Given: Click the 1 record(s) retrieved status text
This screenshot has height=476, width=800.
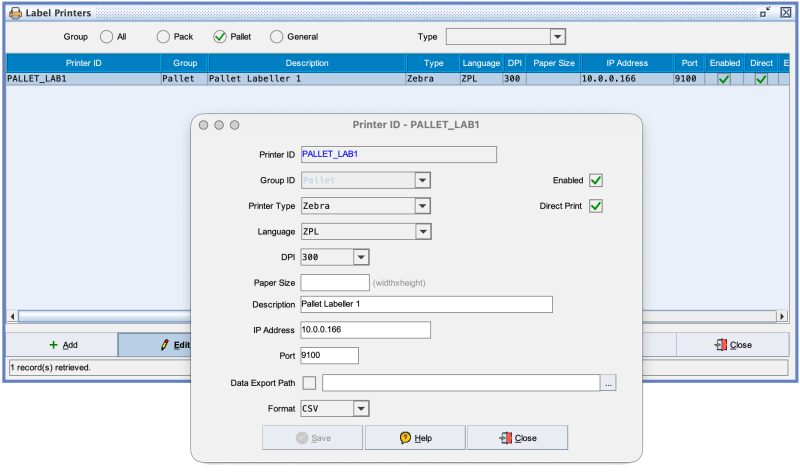Looking at the screenshot, I should tap(51, 367).
